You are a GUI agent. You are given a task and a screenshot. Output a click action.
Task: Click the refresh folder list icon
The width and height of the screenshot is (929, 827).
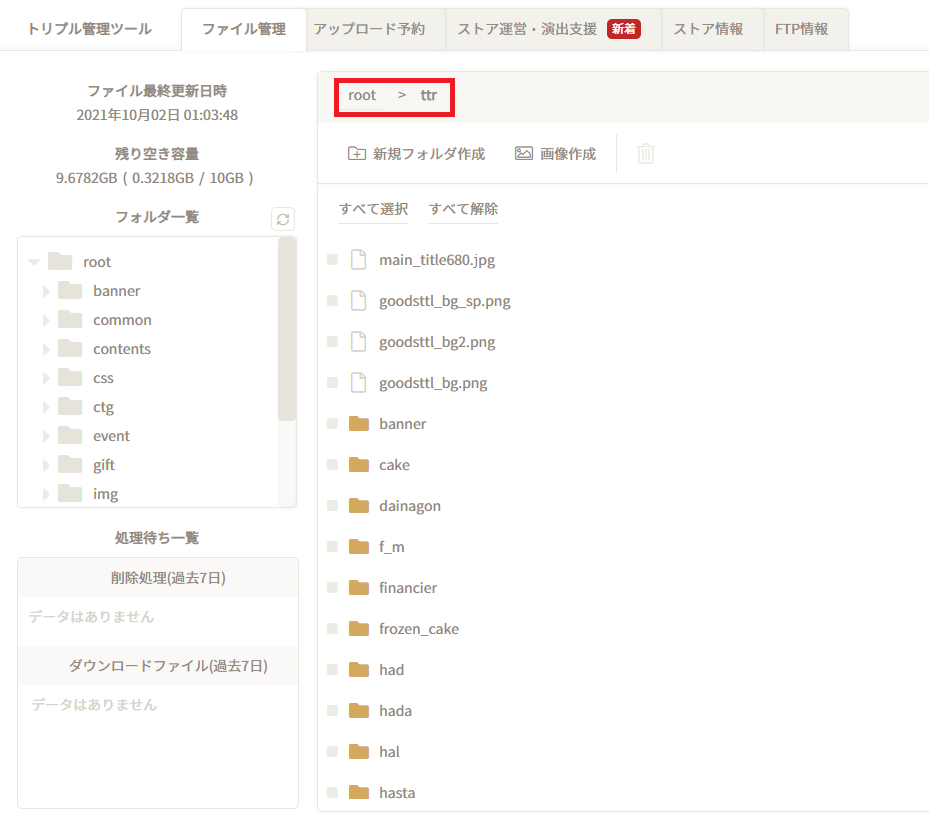(283, 219)
